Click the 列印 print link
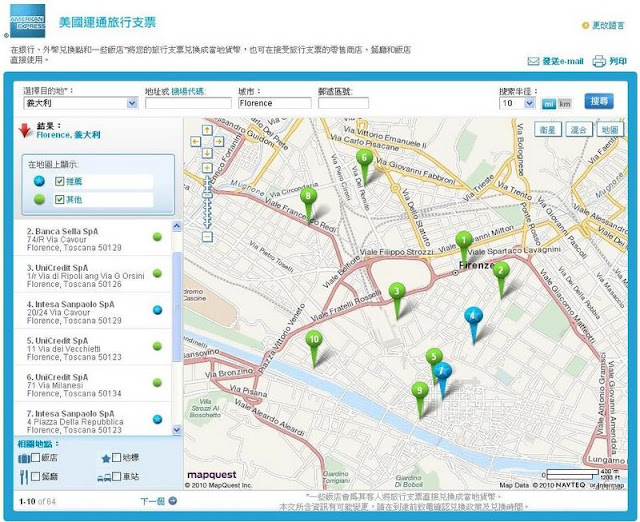Viewport: 640px width, 522px height. click(x=618, y=61)
